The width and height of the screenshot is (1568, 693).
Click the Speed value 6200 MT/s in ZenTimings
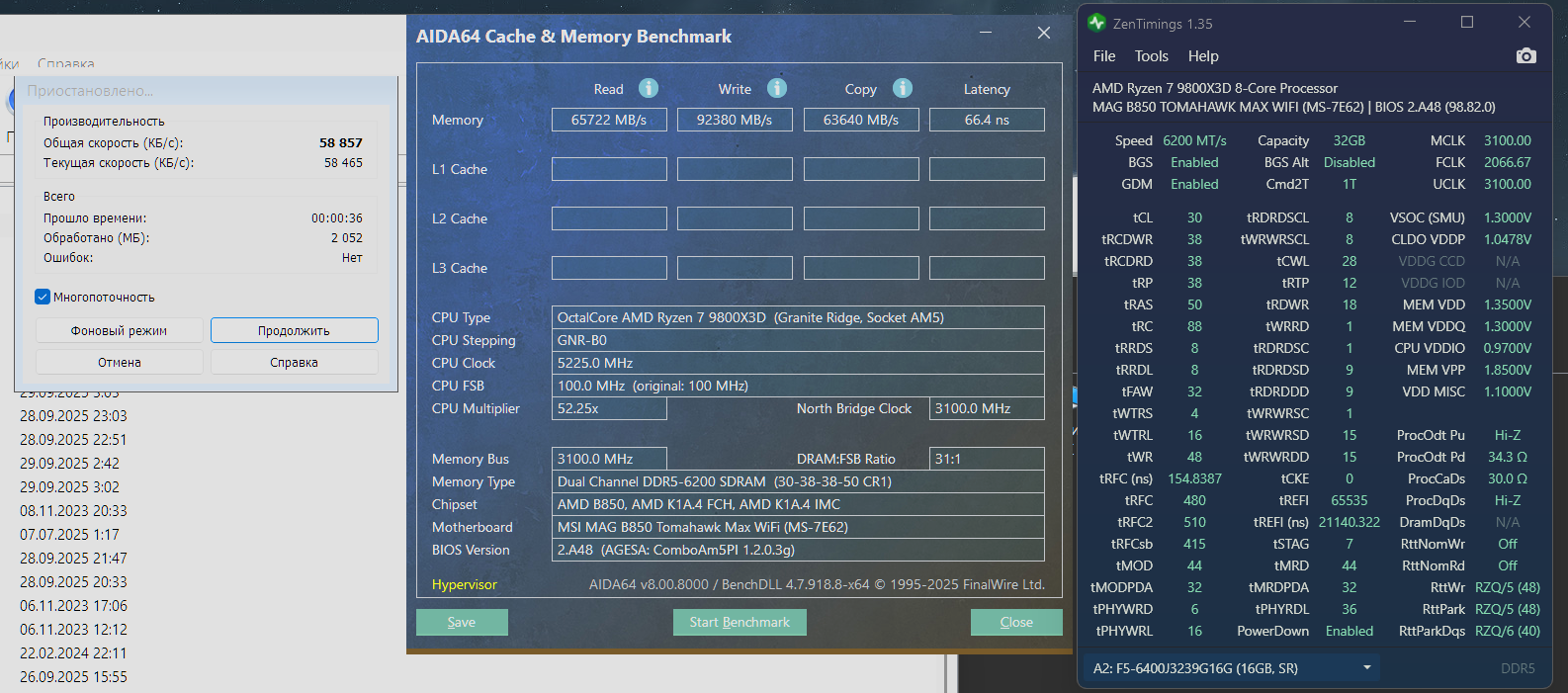click(1194, 140)
